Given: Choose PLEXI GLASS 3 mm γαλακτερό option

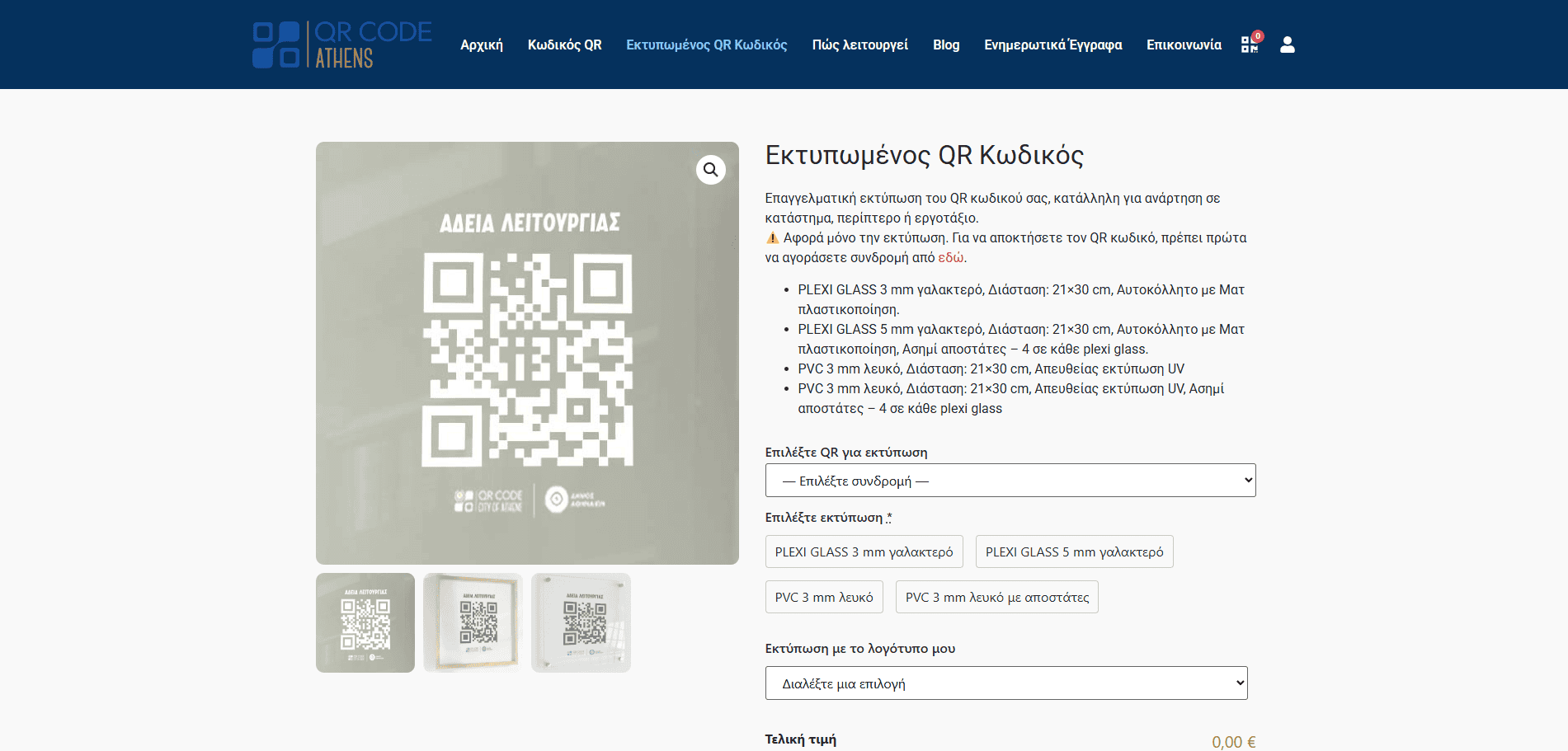Looking at the screenshot, I should pyautogui.click(x=864, y=552).
